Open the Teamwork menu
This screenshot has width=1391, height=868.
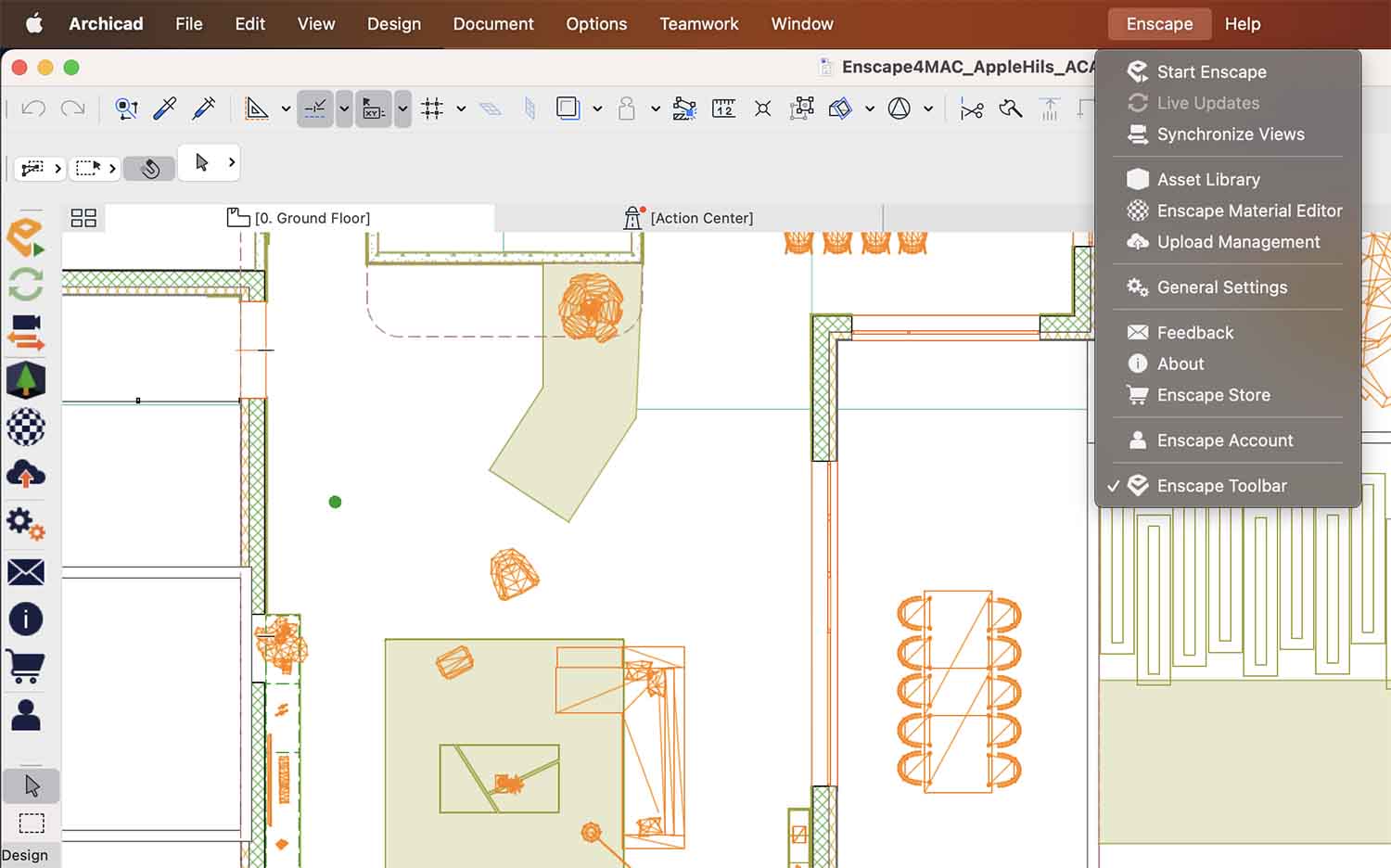699,24
